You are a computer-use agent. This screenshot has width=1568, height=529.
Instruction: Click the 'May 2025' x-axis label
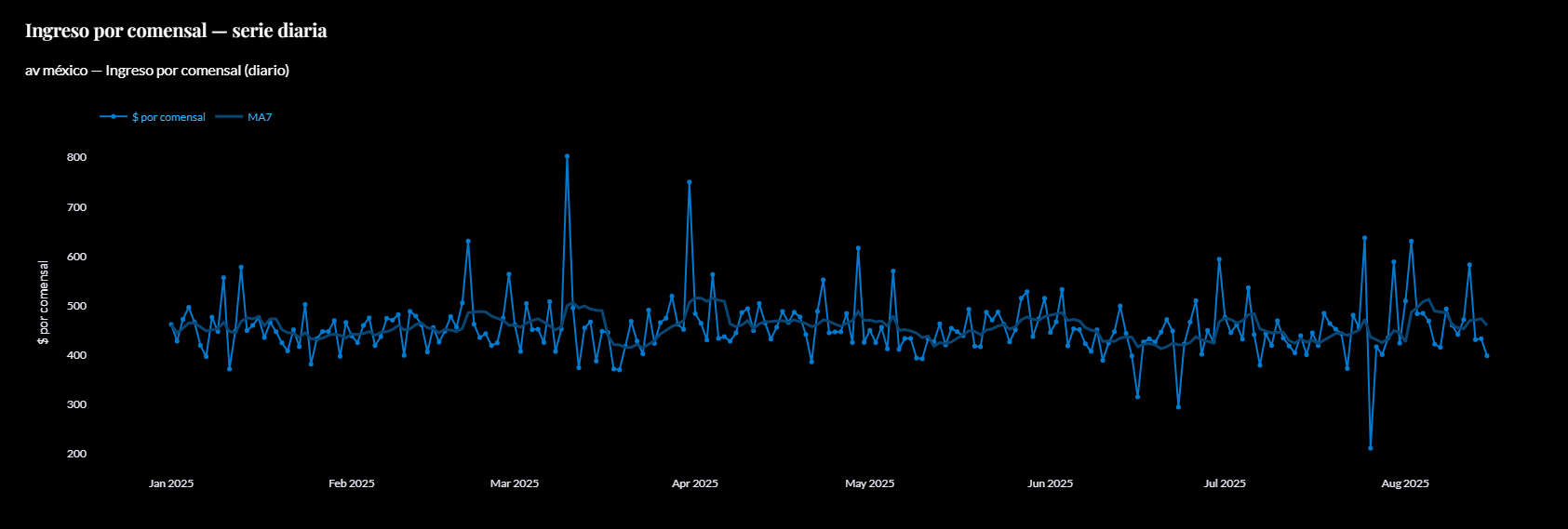869,483
